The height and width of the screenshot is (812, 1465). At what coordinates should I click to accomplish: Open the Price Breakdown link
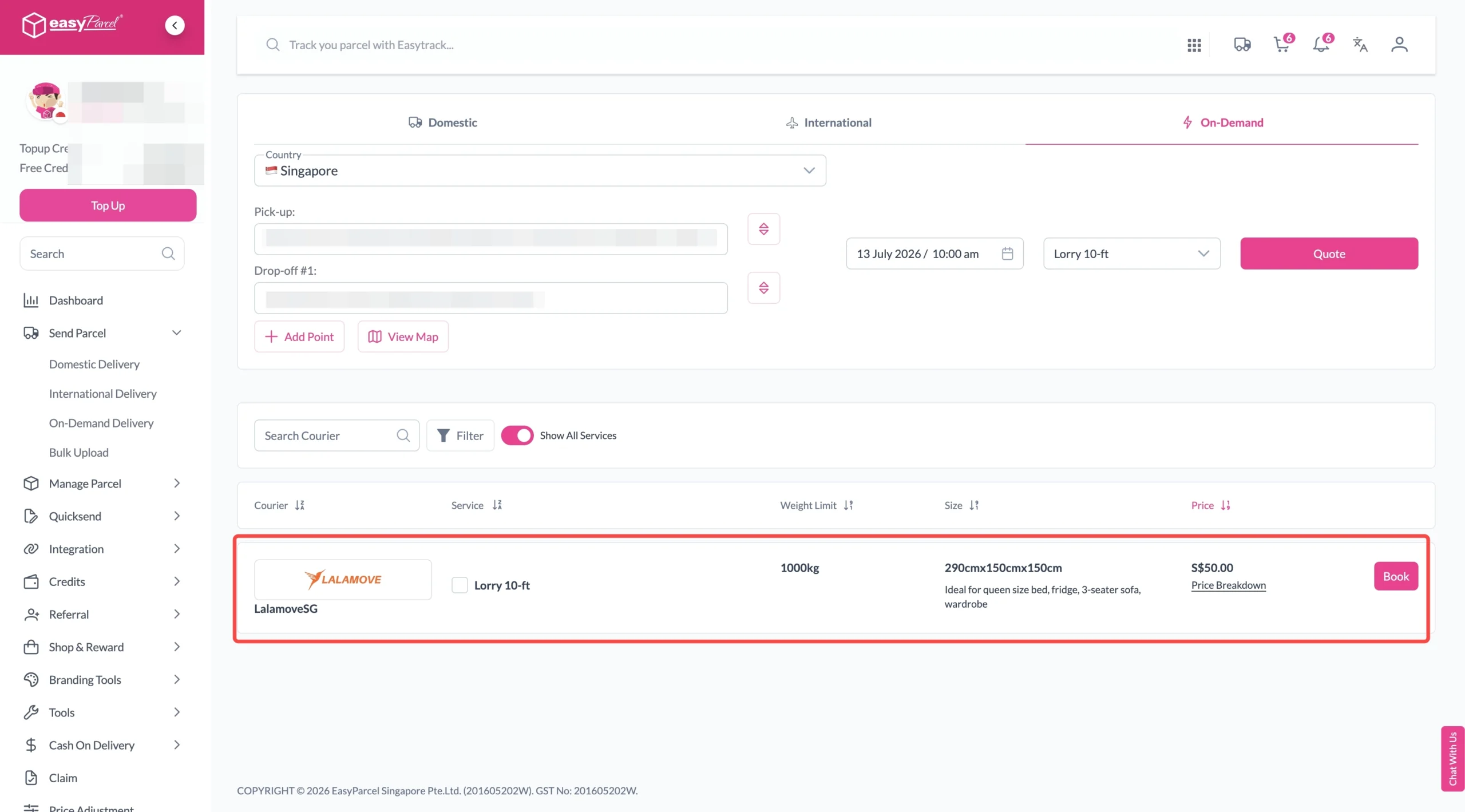click(x=1228, y=585)
